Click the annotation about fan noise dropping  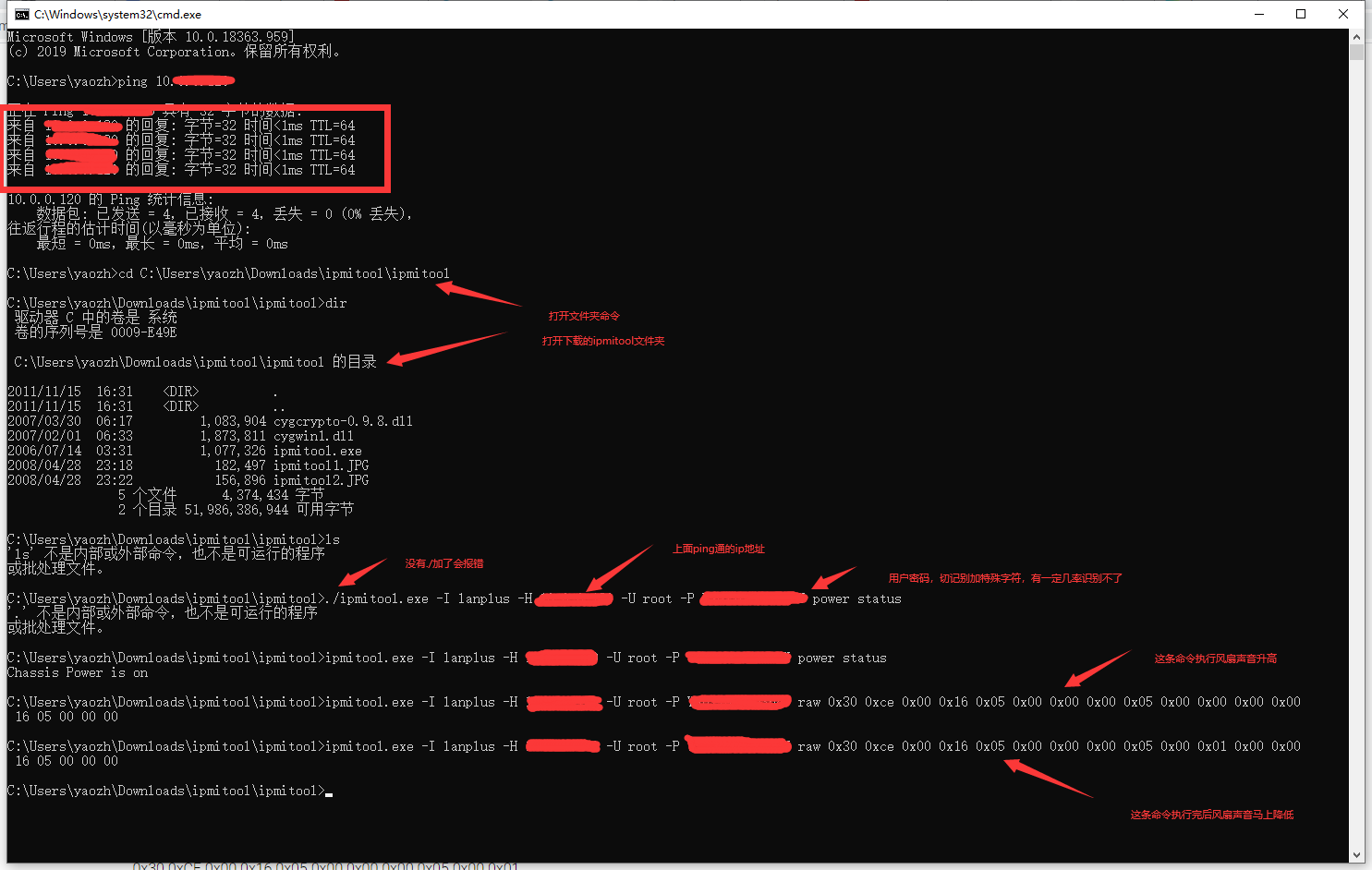[1210, 815]
